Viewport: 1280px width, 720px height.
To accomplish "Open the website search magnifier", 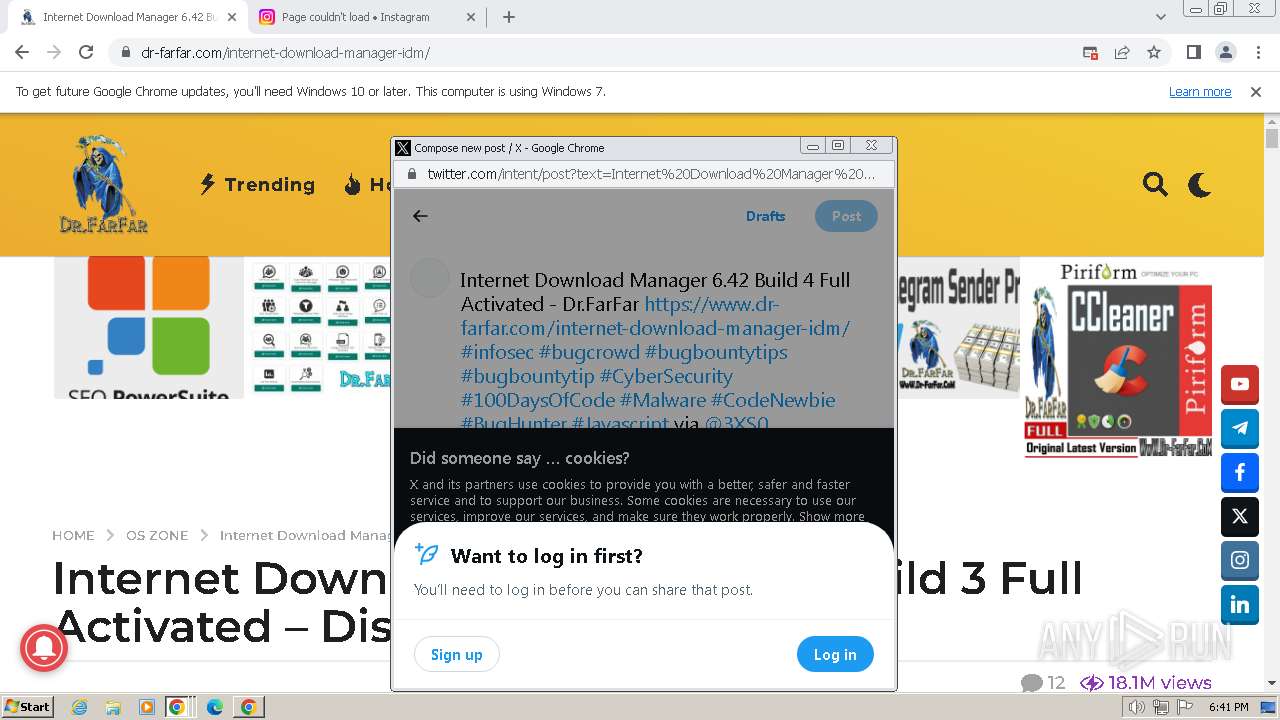I will click(1155, 184).
